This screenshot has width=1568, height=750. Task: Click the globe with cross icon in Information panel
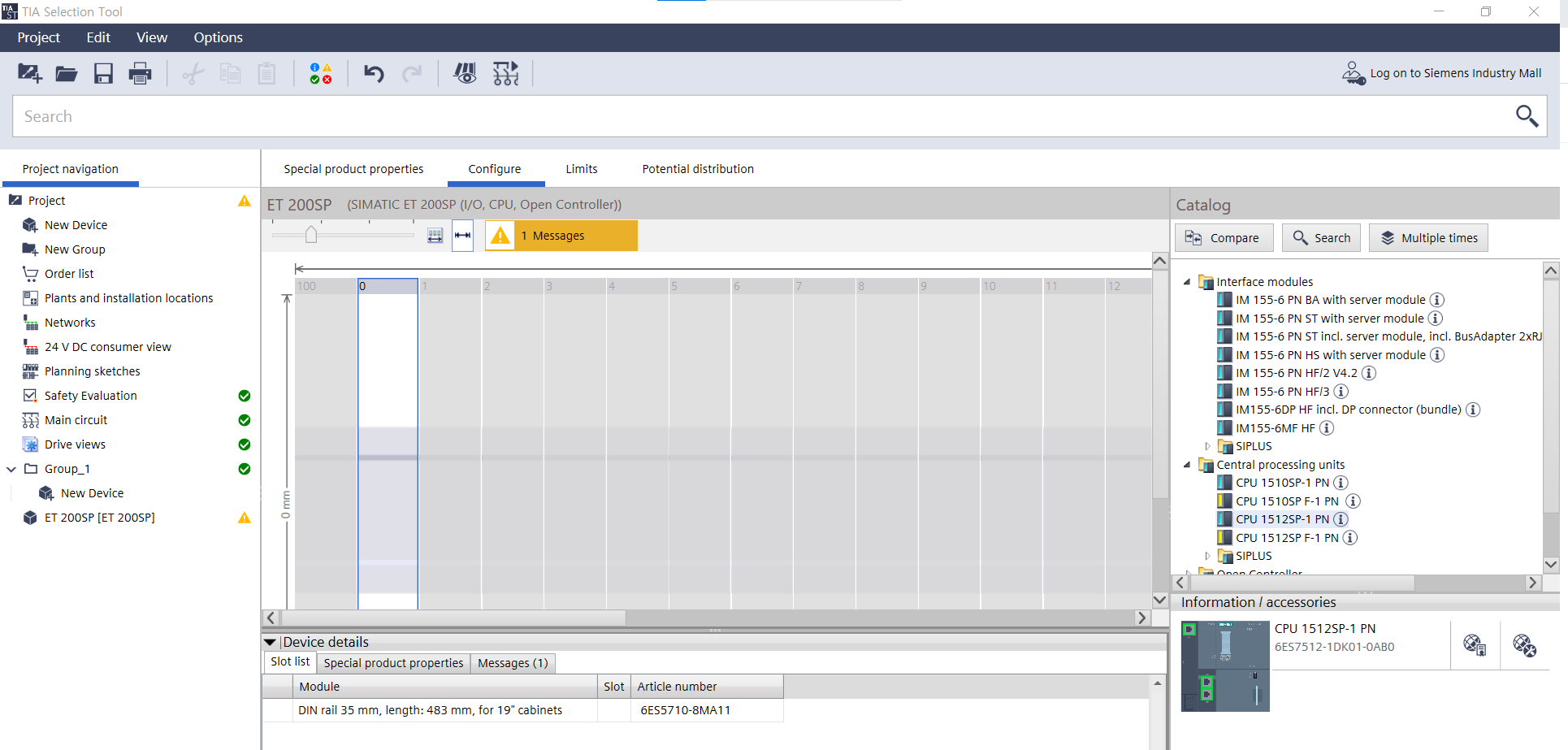1524,645
